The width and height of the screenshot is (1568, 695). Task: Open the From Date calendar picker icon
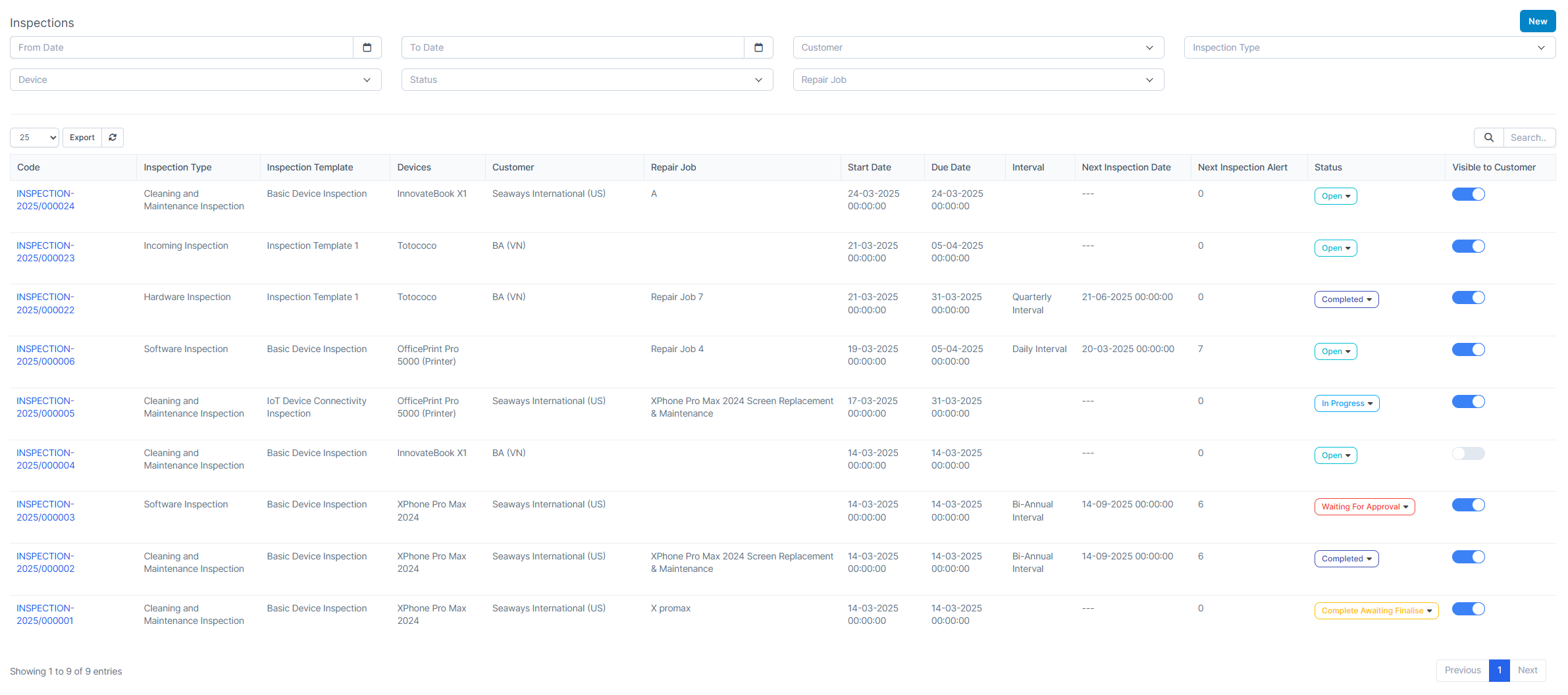pyautogui.click(x=367, y=47)
